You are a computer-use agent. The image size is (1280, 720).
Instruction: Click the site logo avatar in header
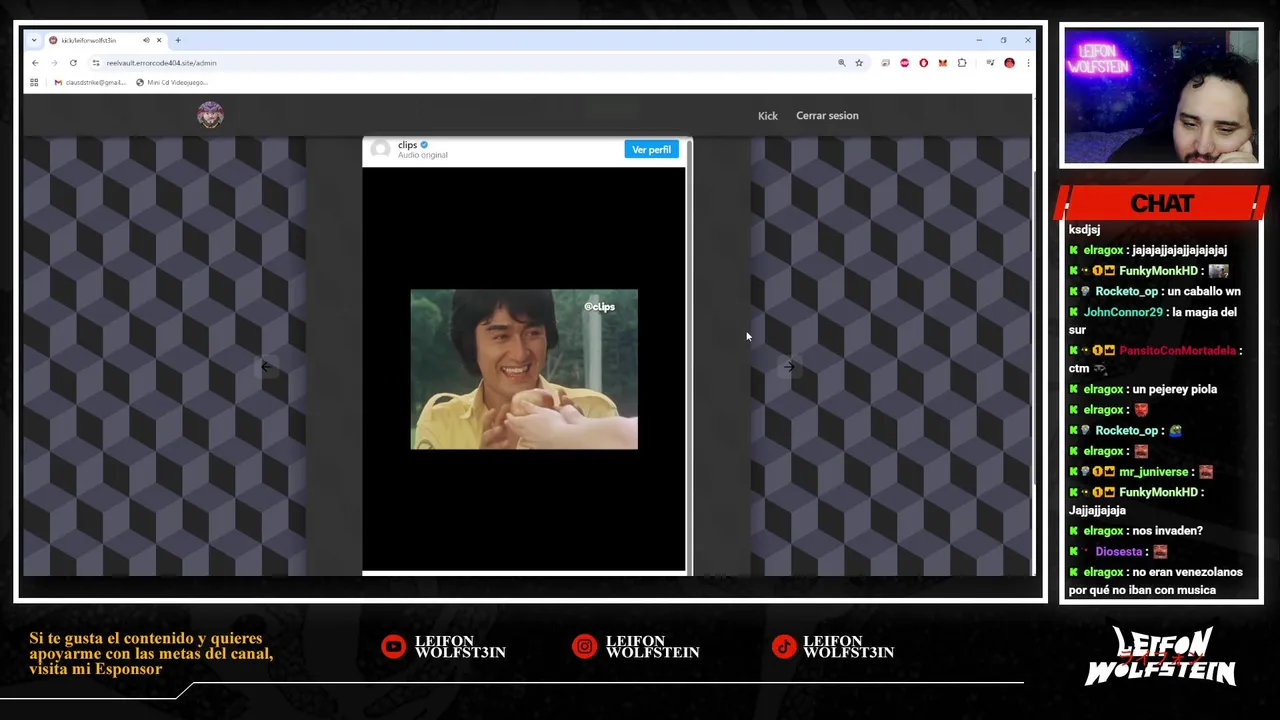[x=210, y=115]
